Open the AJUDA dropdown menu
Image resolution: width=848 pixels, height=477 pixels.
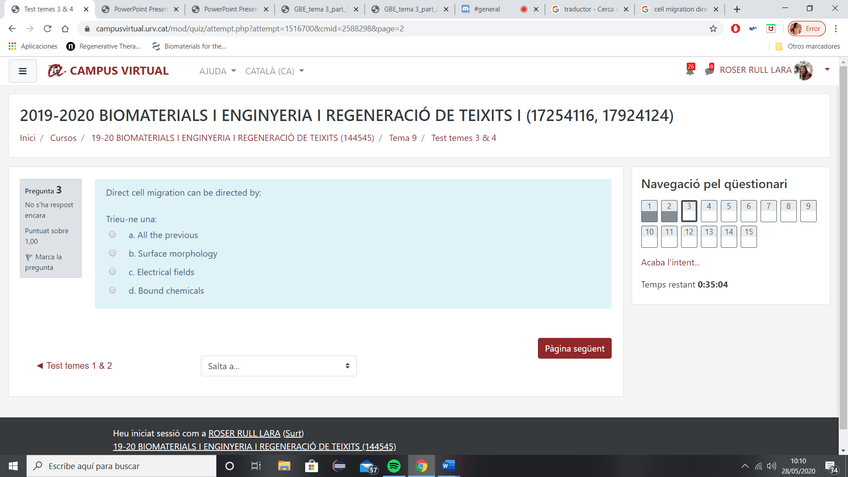click(217, 71)
